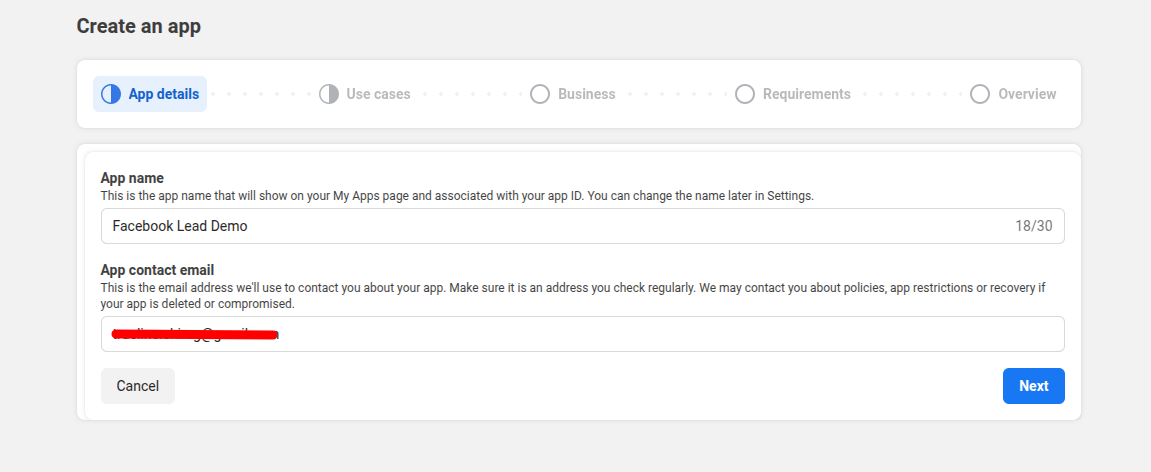
Task: Open the Business step label
Action: tap(586, 94)
